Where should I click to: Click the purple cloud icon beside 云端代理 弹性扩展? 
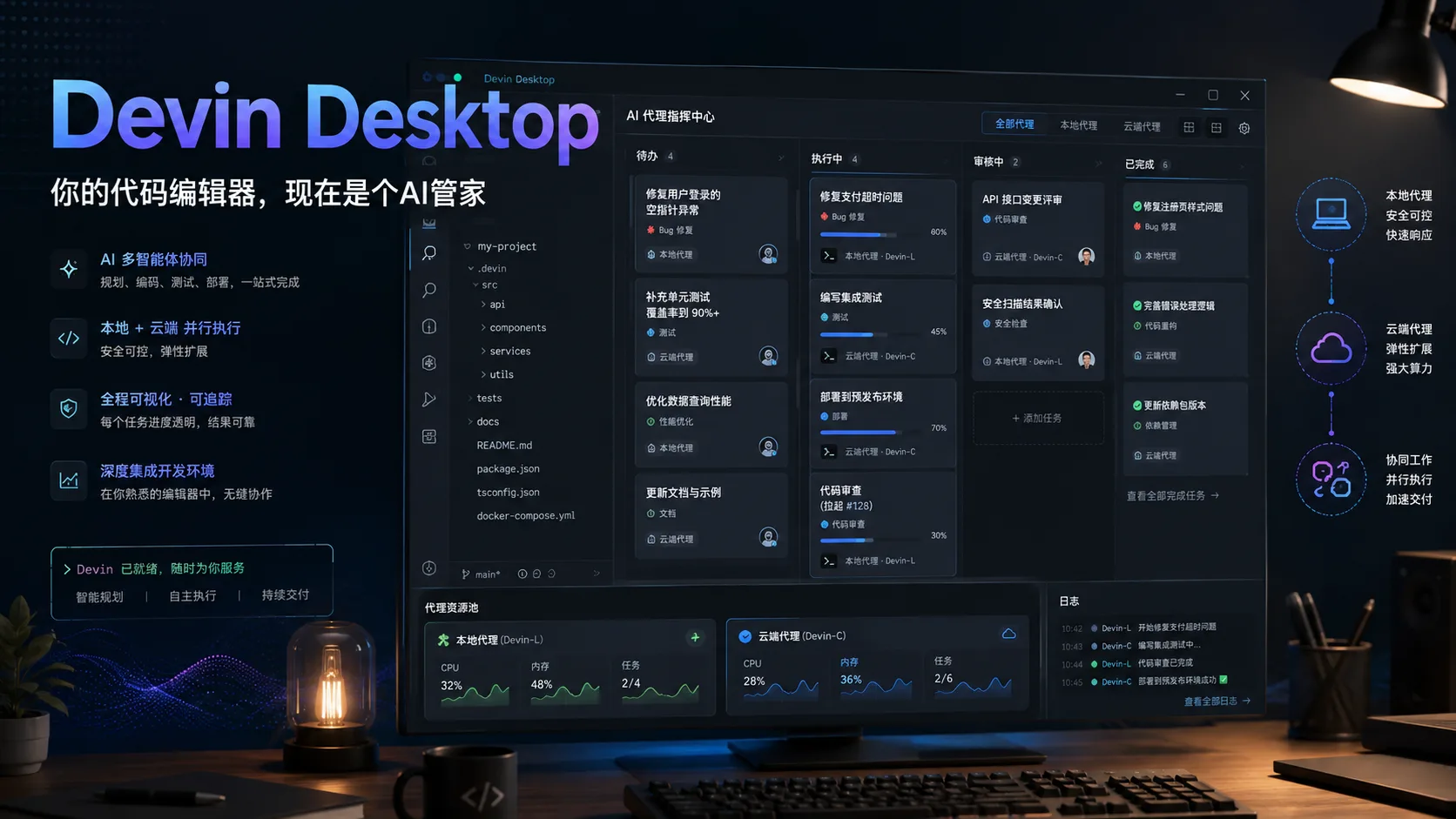click(1331, 348)
